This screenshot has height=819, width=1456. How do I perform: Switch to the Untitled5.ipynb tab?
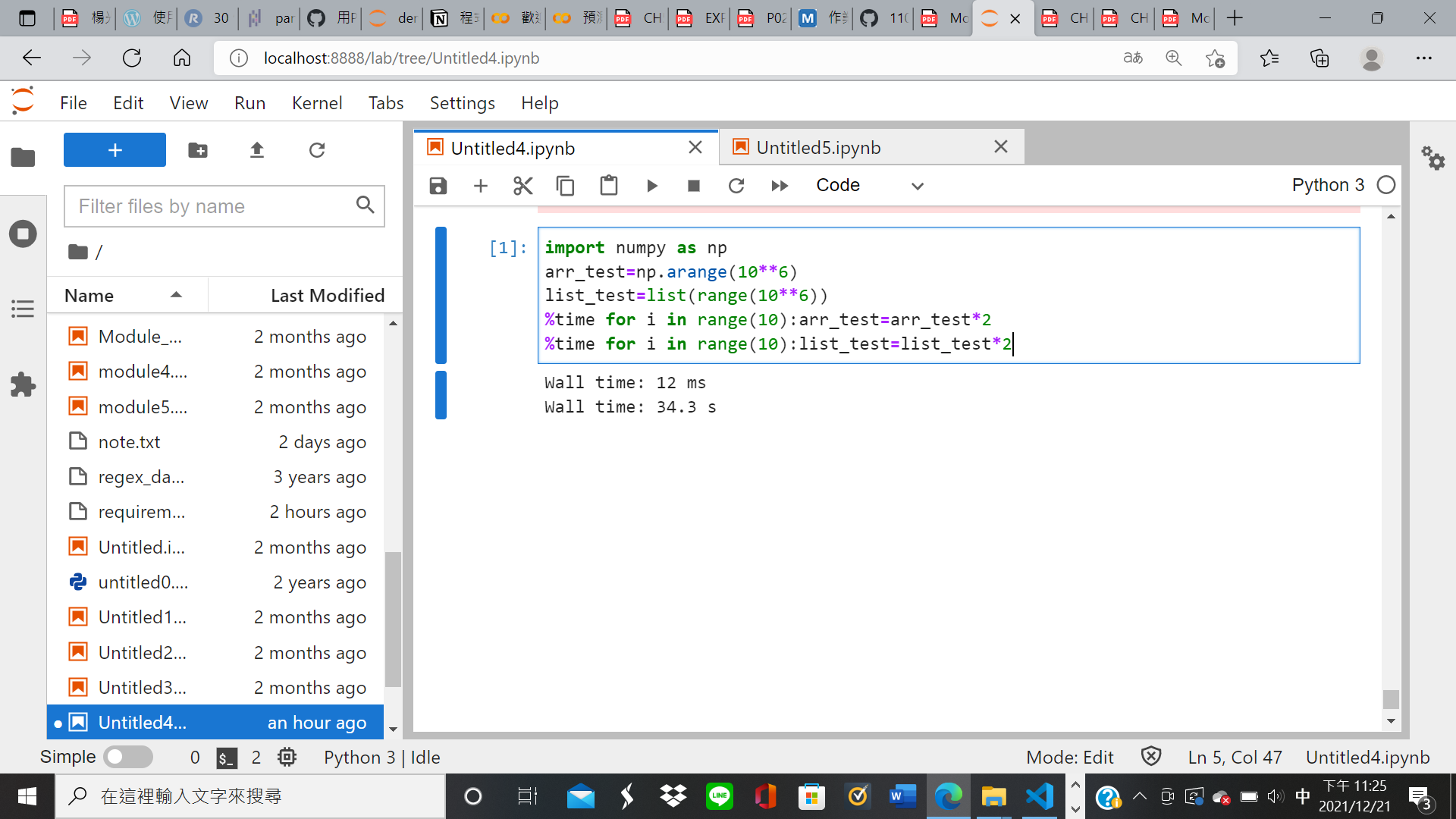click(x=819, y=147)
